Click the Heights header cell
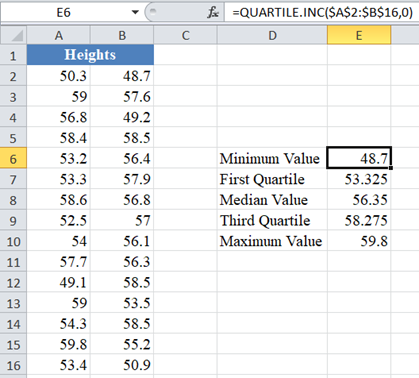 tap(90, 55)
